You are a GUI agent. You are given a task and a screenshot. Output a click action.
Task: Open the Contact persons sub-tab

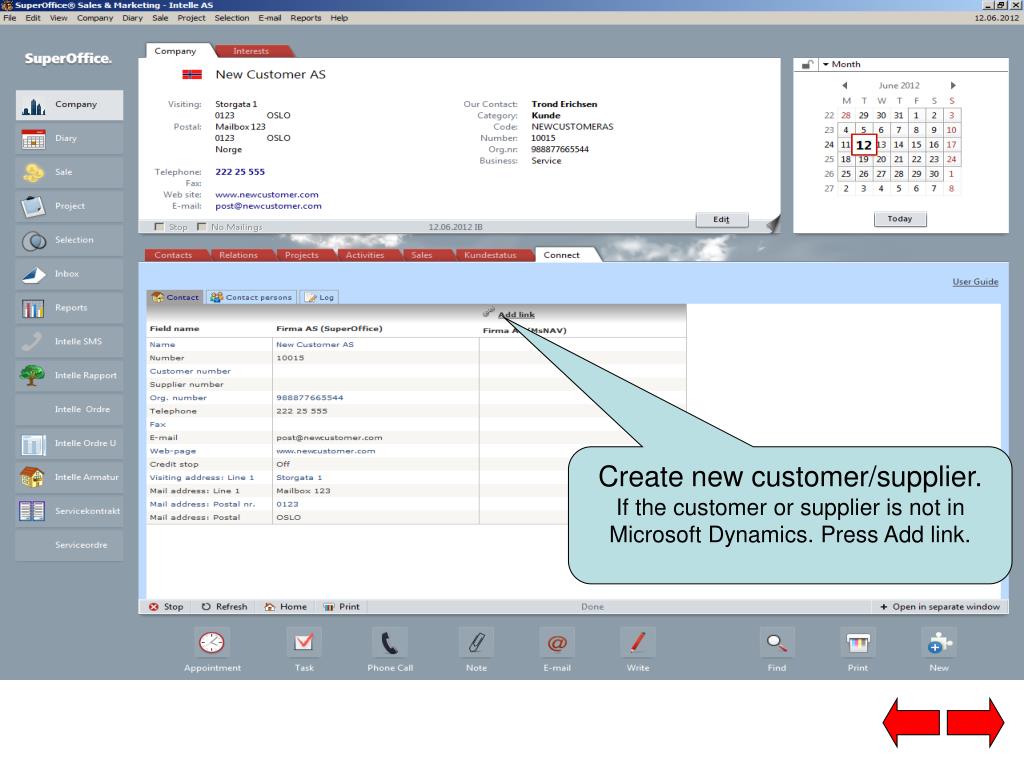tap(251, 298)
